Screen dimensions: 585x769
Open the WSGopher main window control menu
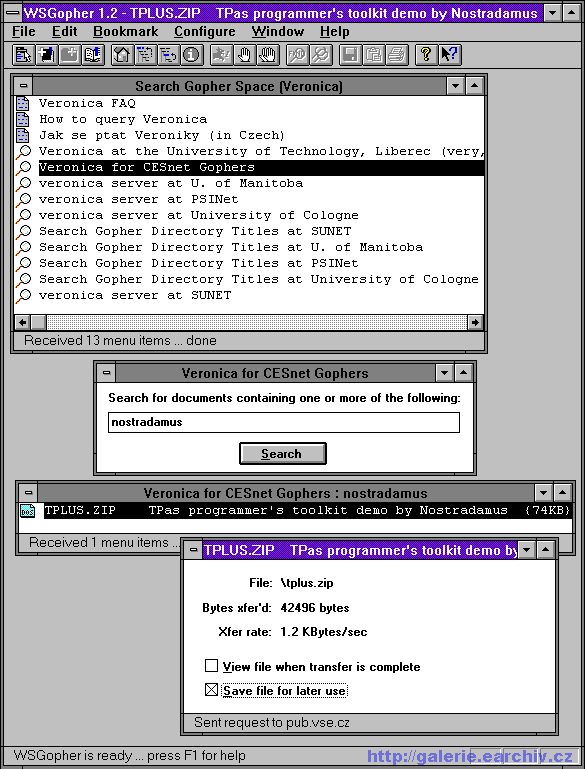pyautogui.click(x=12, y=13)
